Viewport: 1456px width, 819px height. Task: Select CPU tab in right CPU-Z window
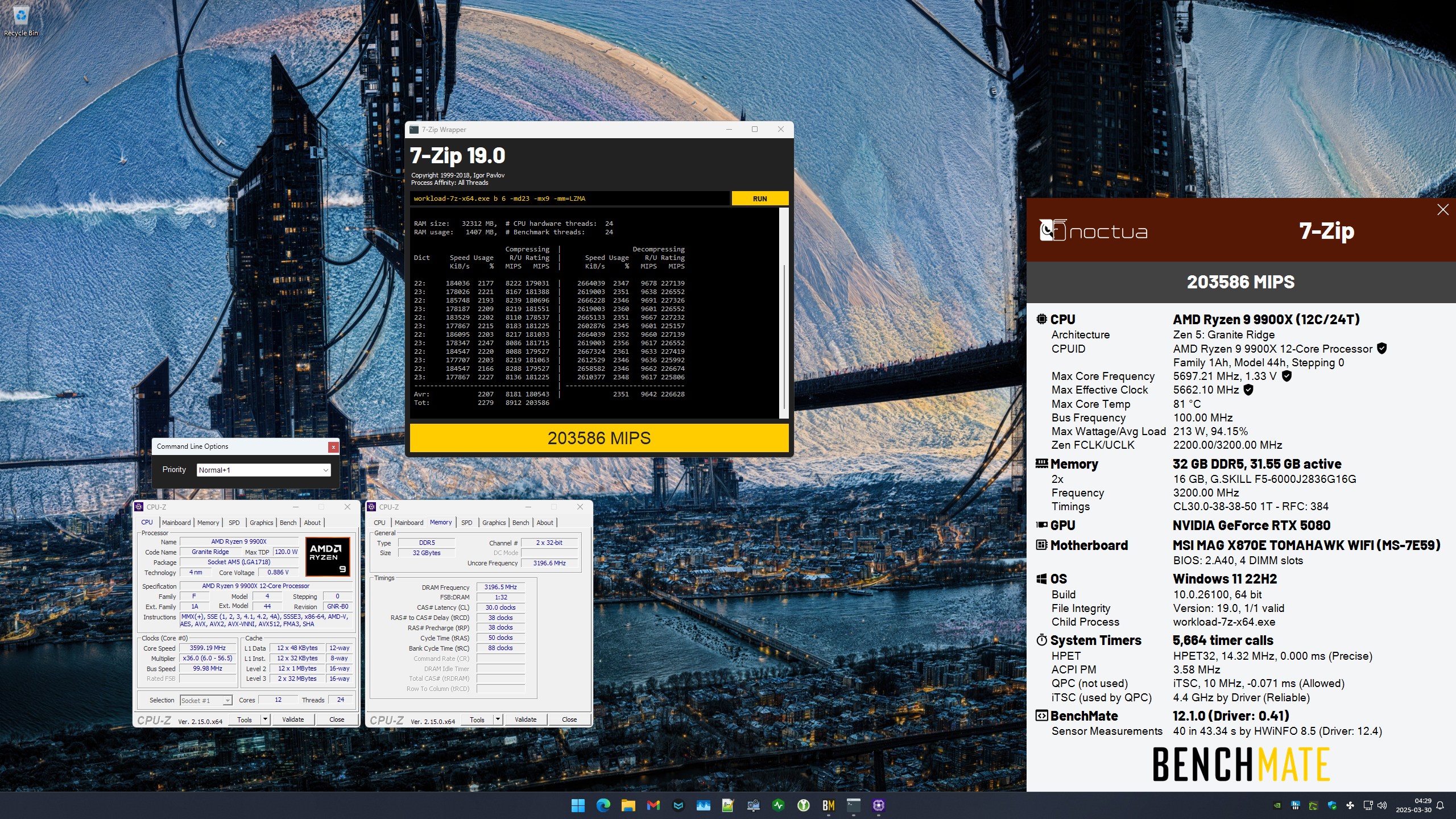click(379, 523)
